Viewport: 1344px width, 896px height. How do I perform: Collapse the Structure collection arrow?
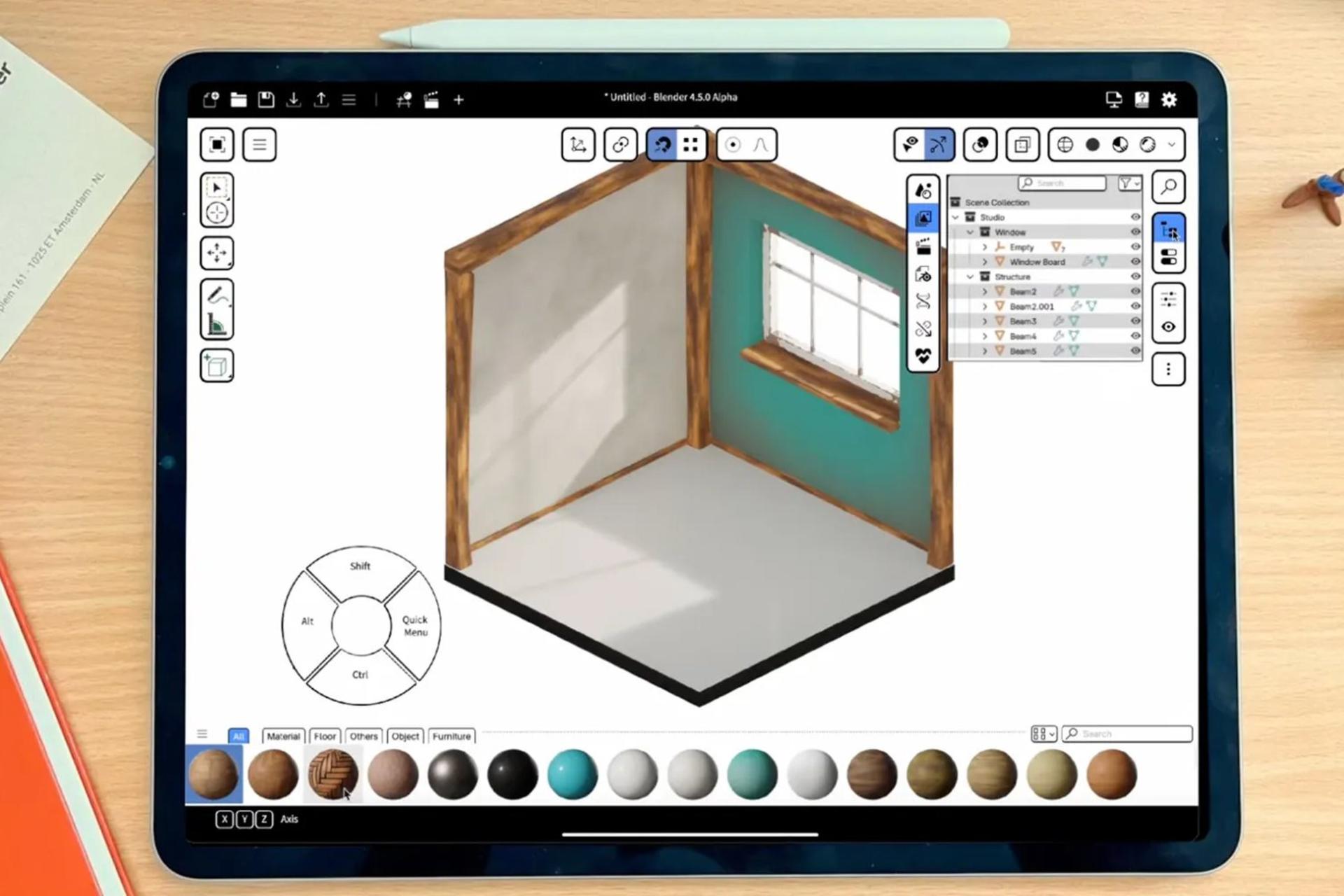click(x=970, y=276)
